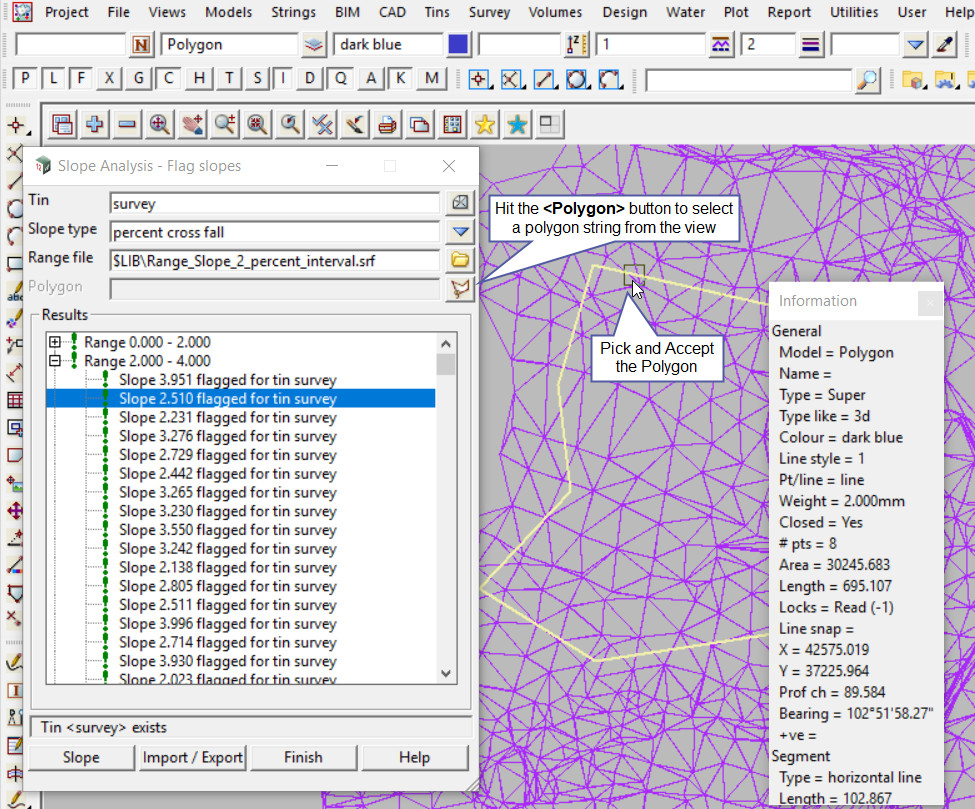Viewport: 975px width, 809px height.
Task: Click the yellow star icon in view toolbar
Action: point(485,124)
